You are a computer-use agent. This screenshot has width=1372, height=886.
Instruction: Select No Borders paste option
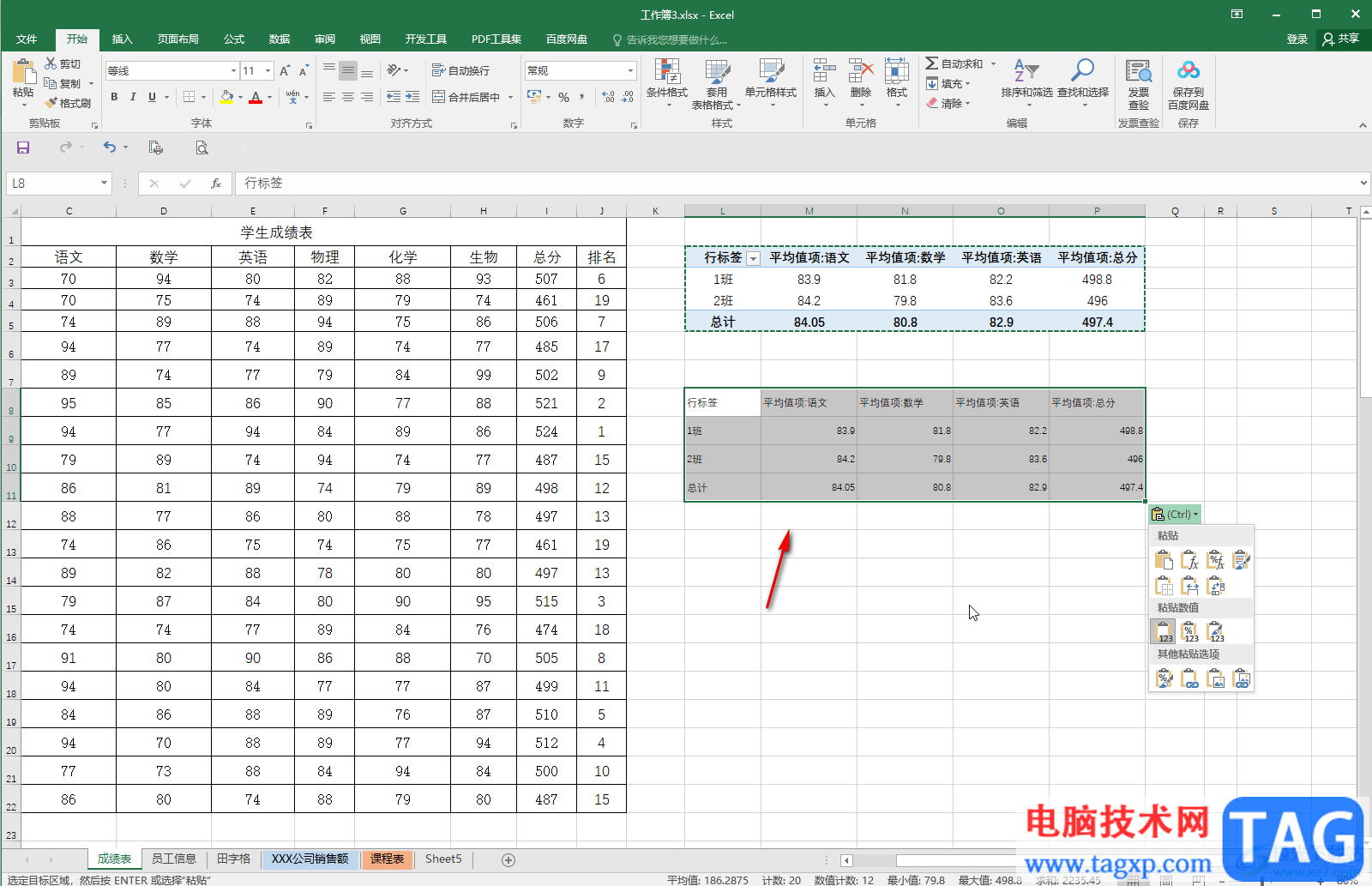1164,586
